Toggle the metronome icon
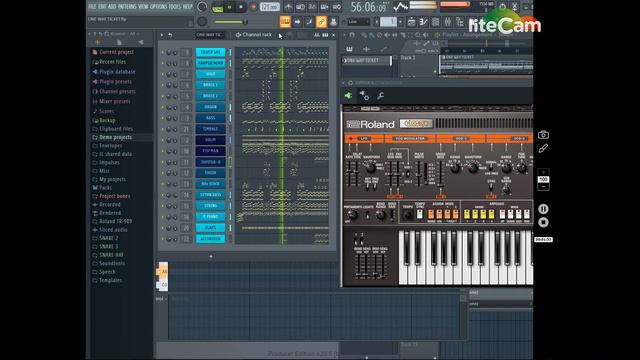 [x=288, y=7]
